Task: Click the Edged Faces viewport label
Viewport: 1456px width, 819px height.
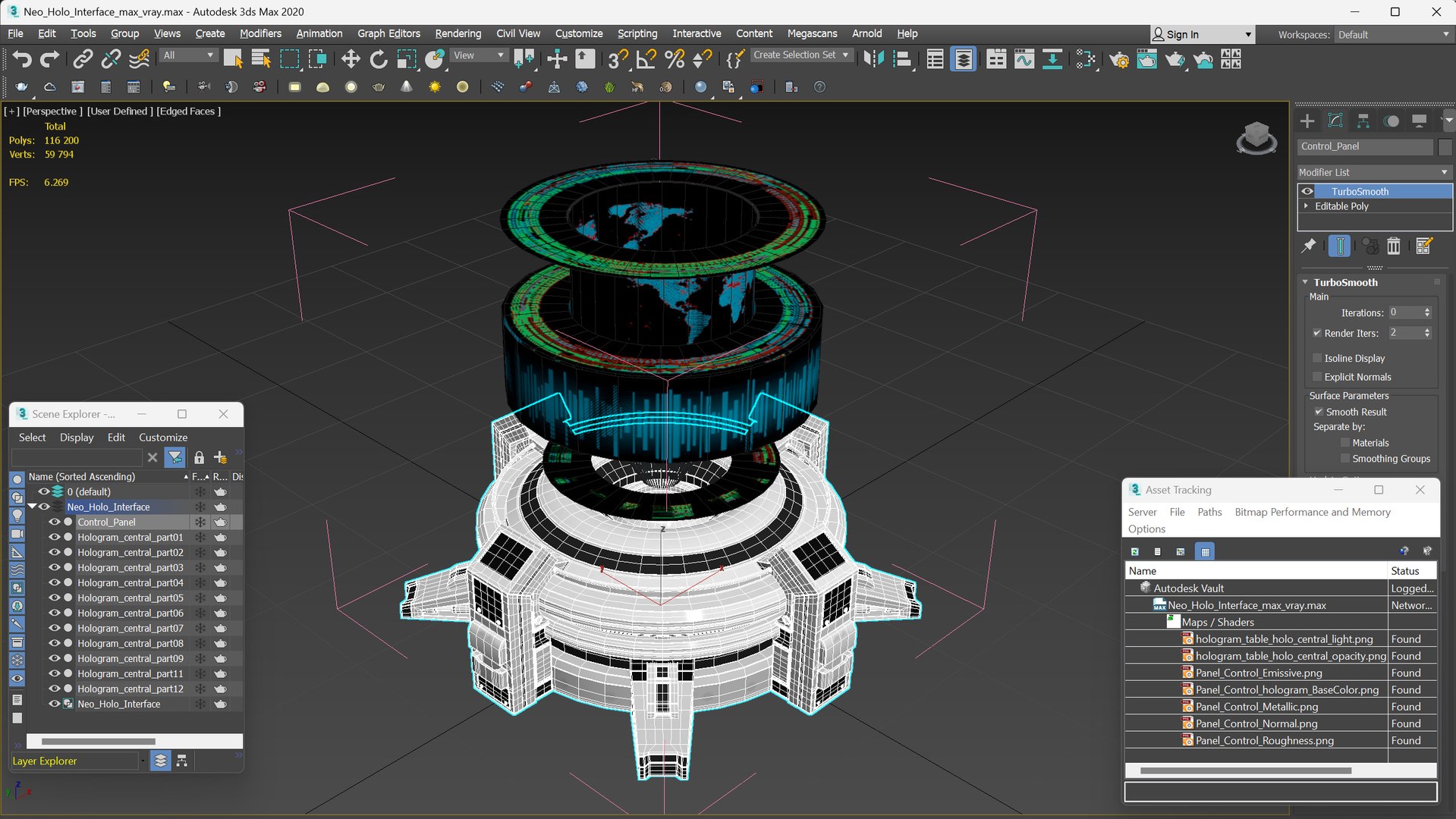Action: (x=189, y=111)
